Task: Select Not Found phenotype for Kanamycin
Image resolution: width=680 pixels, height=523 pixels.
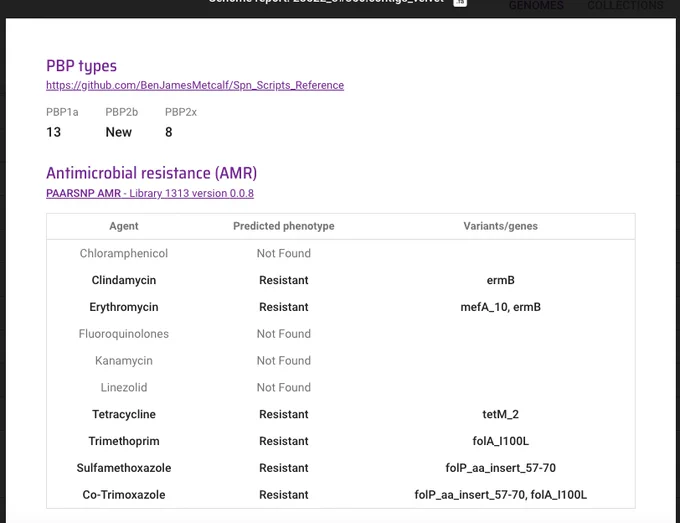Action: (284, 361)
